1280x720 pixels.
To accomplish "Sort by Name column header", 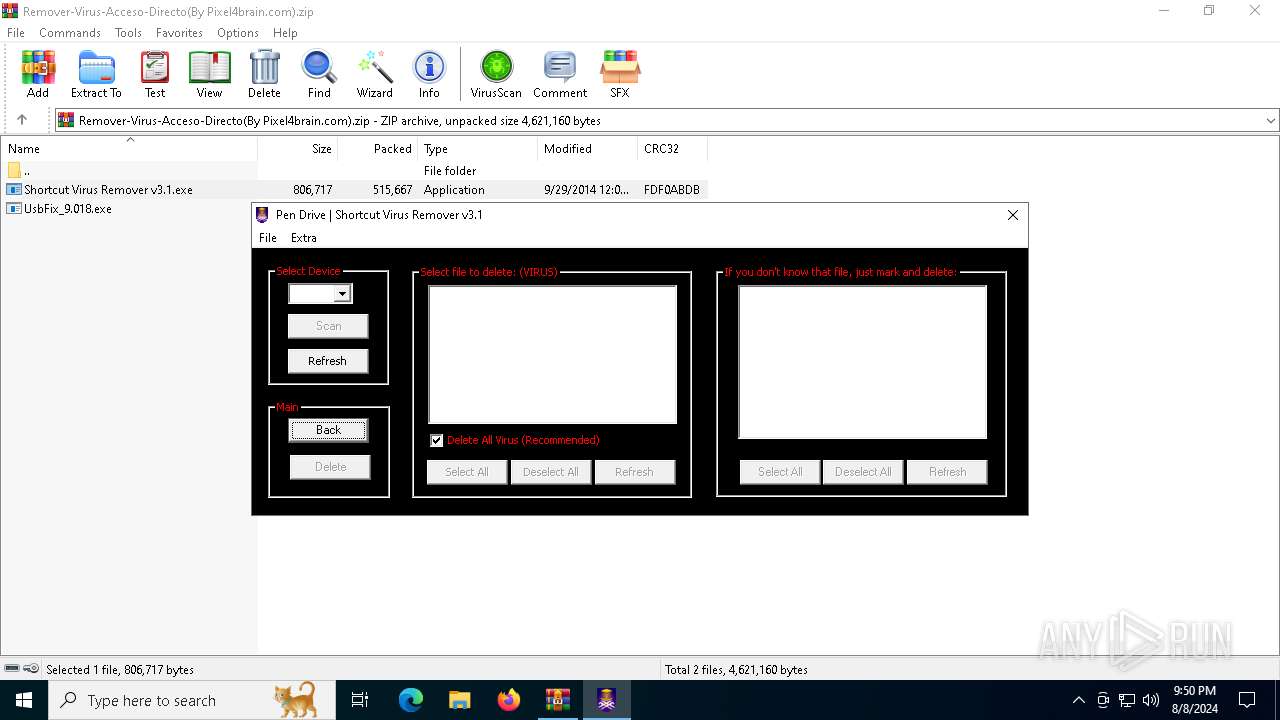I will tap(130, 149).
